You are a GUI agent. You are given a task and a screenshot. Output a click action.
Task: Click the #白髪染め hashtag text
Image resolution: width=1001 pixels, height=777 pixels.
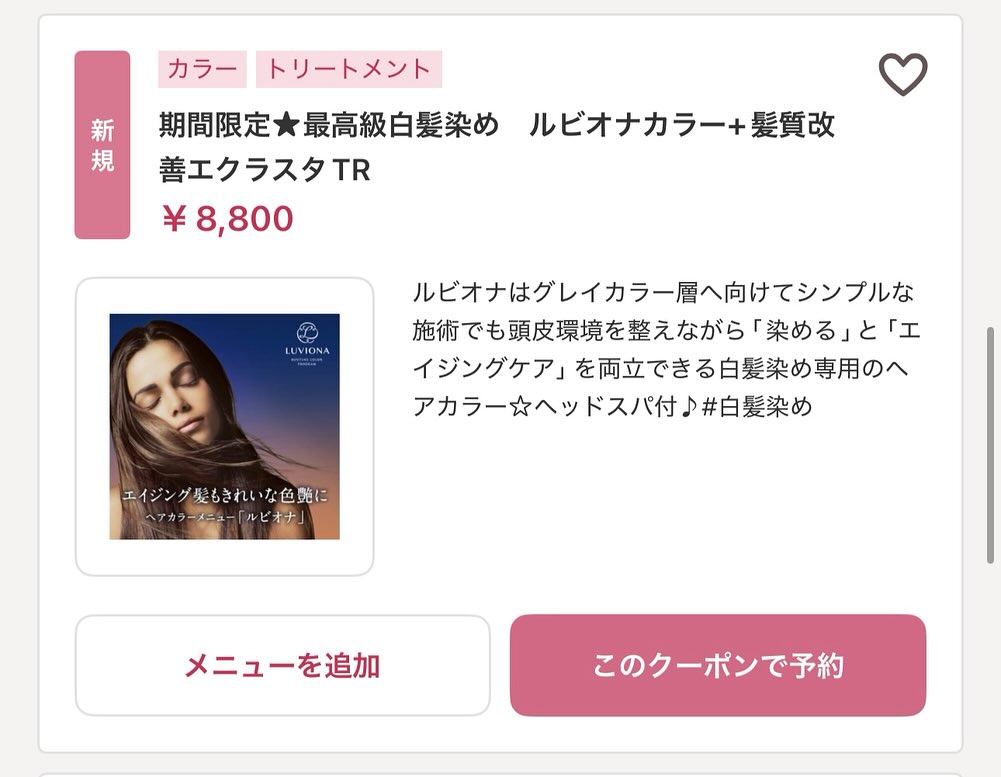[x=756, y=406]
